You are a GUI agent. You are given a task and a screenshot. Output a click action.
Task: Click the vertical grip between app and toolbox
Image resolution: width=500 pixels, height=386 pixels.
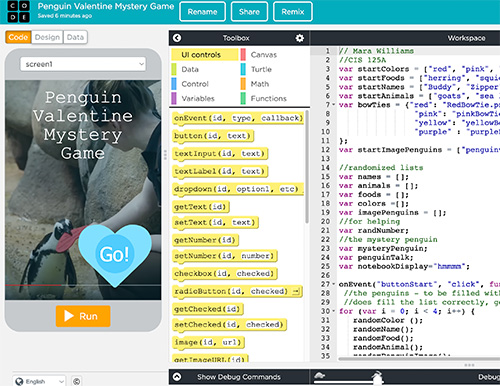165,155
